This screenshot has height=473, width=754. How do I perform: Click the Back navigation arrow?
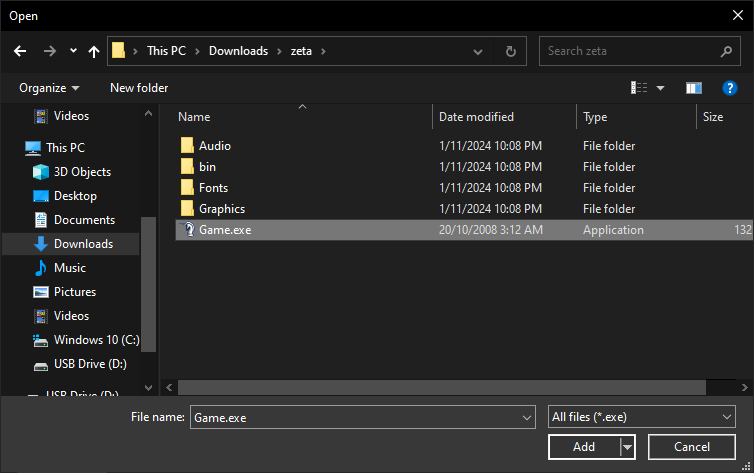[20, 51]
